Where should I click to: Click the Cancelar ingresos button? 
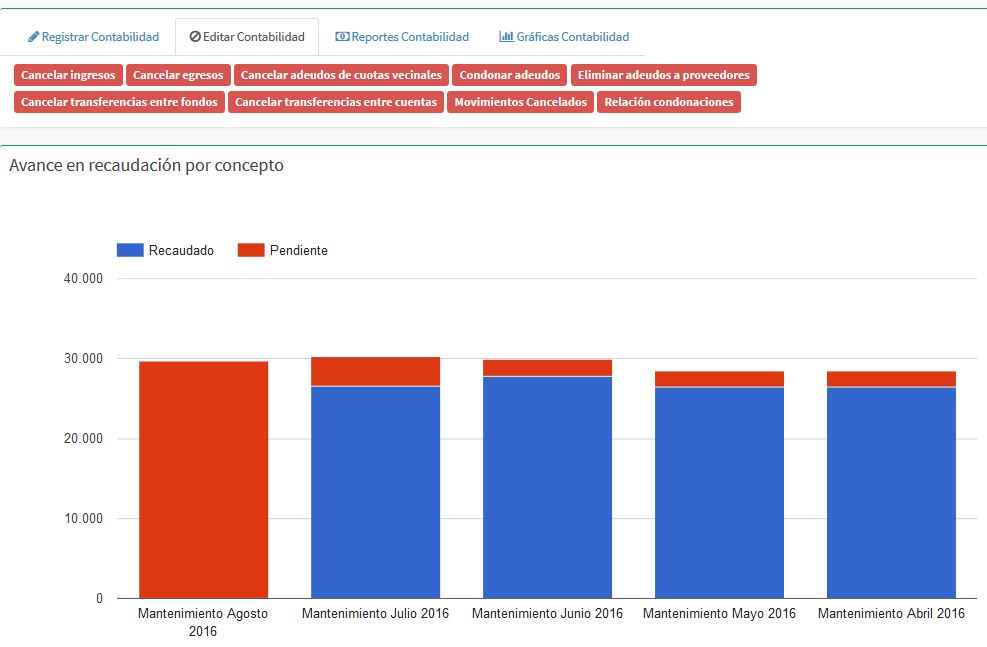pos(68,75)
